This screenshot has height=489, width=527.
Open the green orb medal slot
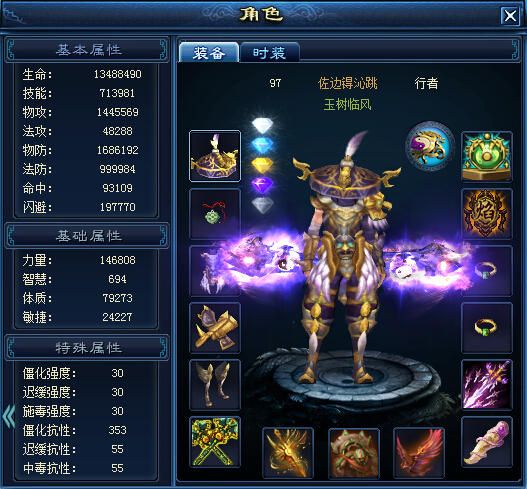click(487, 157)
